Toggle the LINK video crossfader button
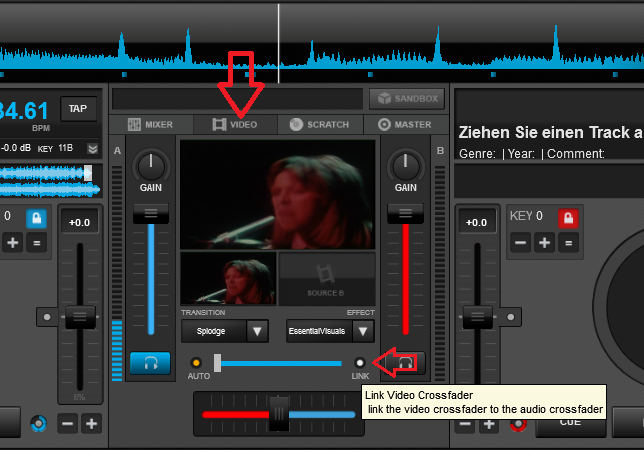 tap(360, 363)
